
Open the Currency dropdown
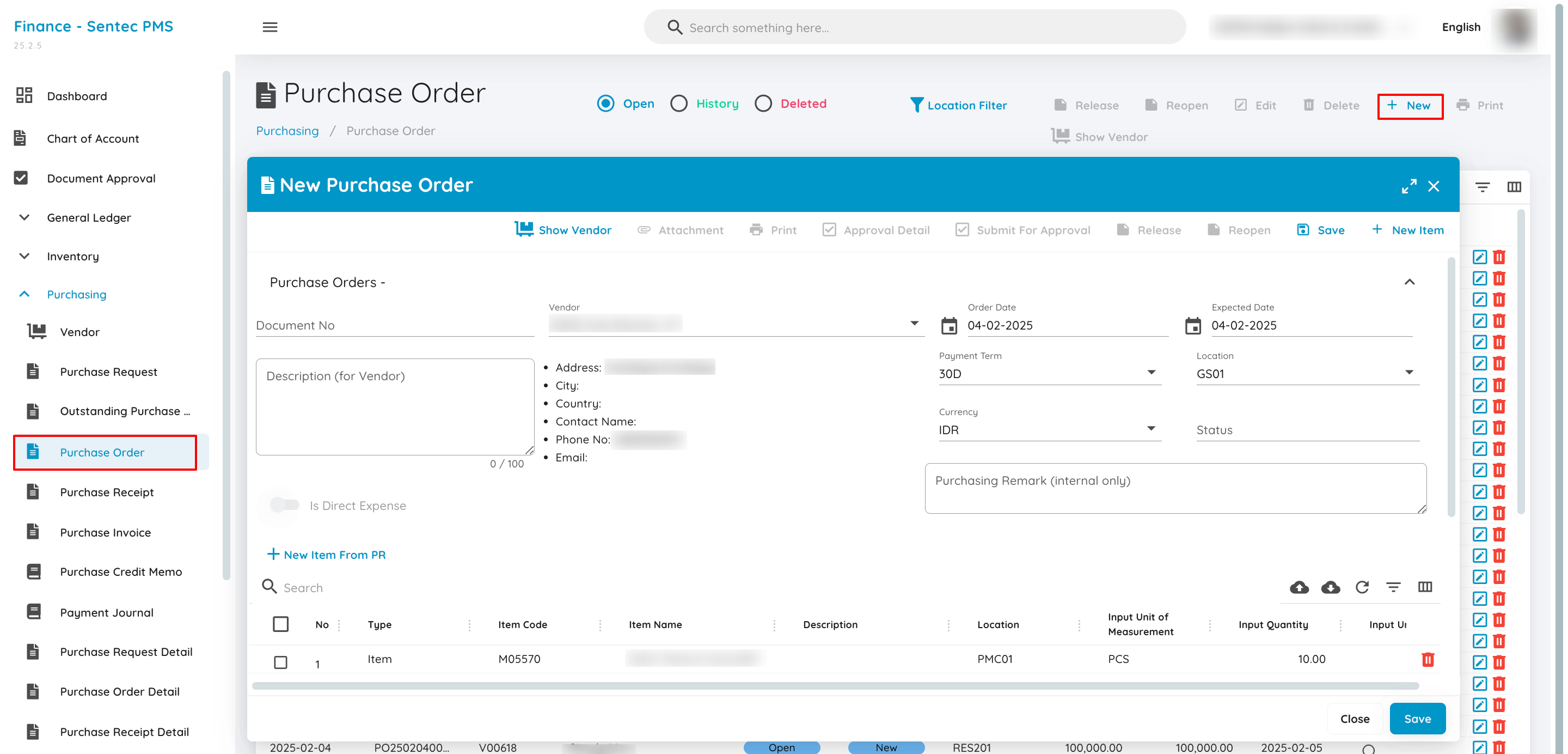[1049, 429]
